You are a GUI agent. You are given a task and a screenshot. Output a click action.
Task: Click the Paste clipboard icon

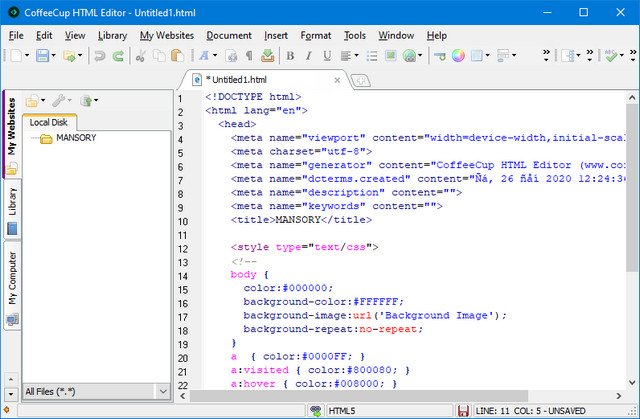[x=178, y=56]
